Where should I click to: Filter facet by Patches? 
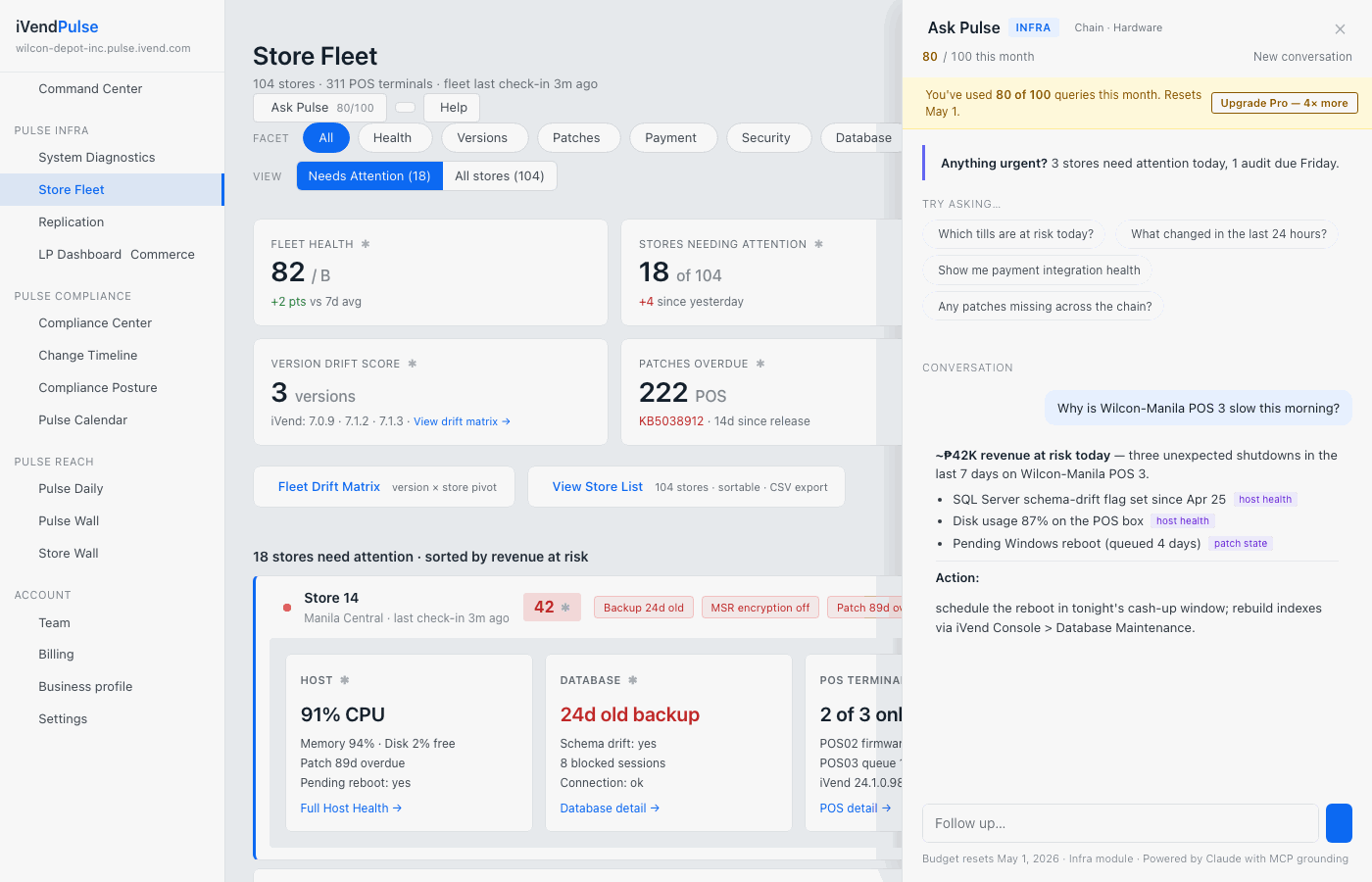(x=576, y=138)
